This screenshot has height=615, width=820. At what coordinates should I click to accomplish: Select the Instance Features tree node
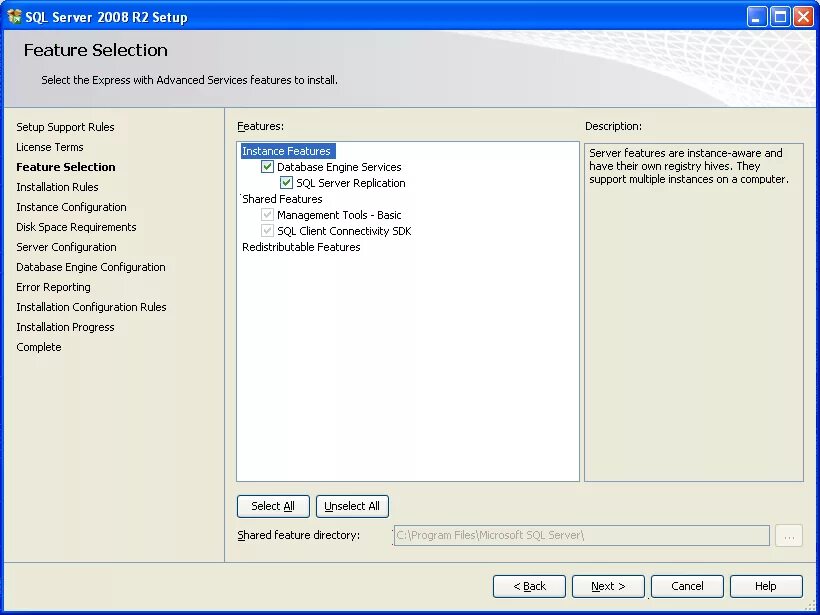coord(288,151)
